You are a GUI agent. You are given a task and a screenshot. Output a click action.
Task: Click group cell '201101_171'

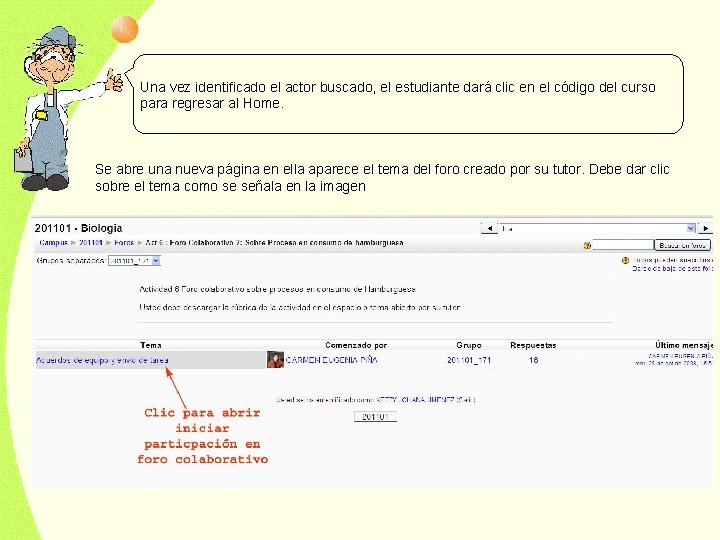469,360
